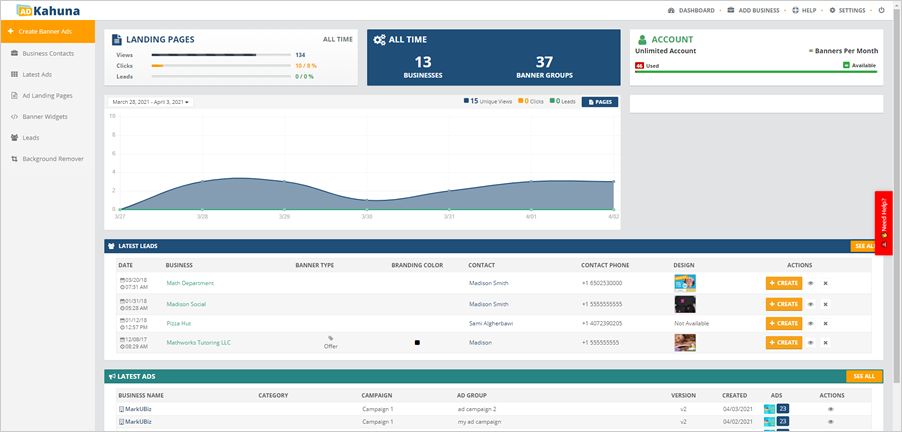
Task: Click the power/logout icon in header
Action: click(x=881, y=10)
